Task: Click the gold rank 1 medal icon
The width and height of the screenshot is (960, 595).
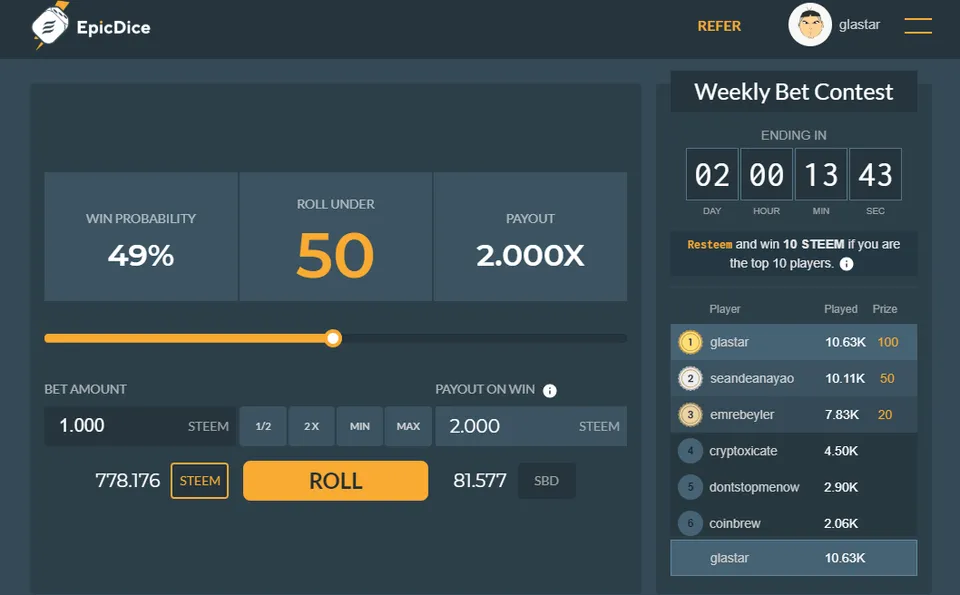Action: (690, 342)
